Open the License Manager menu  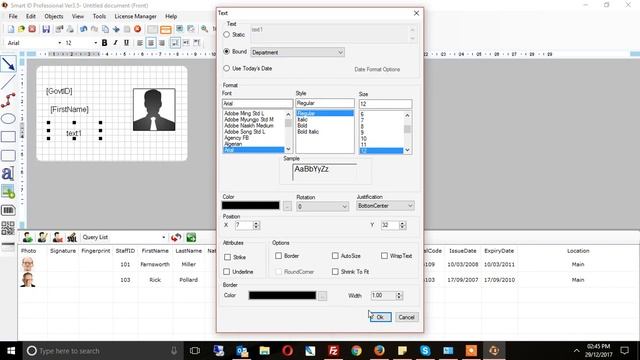136,16
